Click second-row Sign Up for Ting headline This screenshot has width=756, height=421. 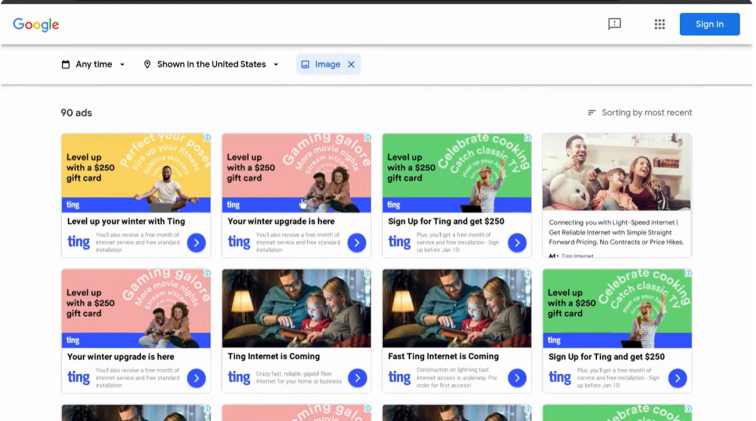(607, 357)
